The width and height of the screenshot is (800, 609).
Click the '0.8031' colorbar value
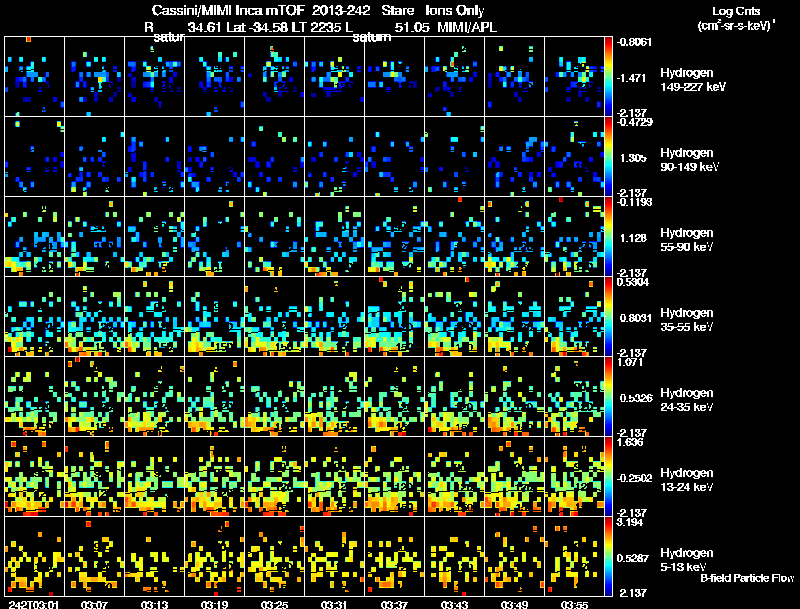(x=636, y=318)
